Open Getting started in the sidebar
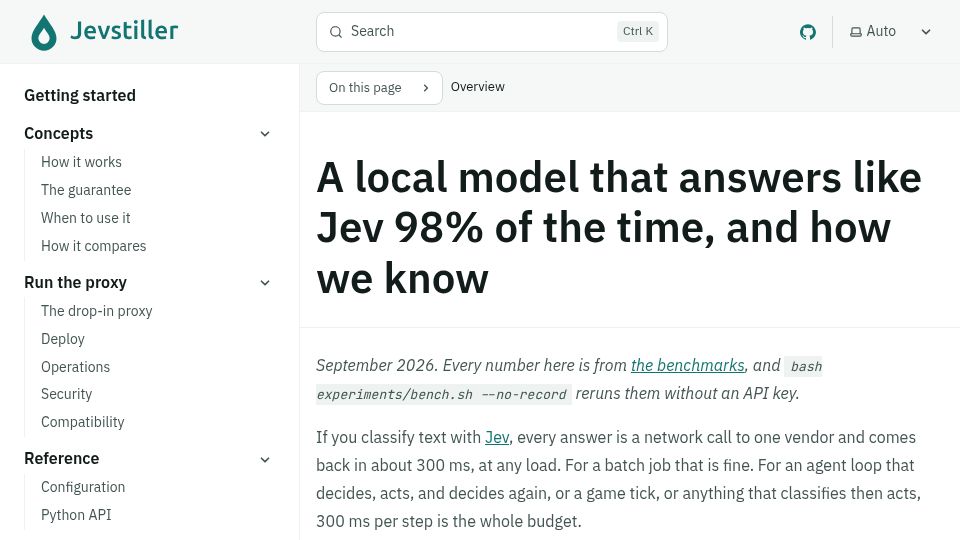This screenshot has width=960, height=540. (80, 96)
